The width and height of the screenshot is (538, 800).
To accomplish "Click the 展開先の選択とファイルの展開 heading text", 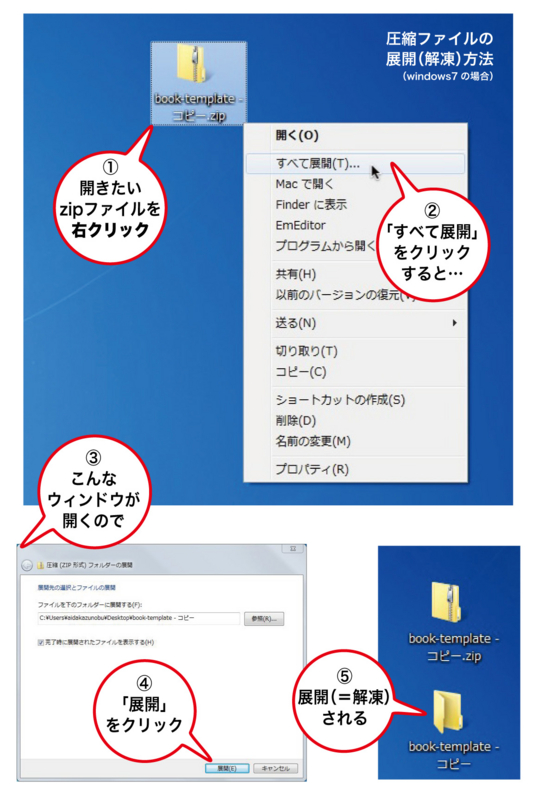I will [77, 588].
